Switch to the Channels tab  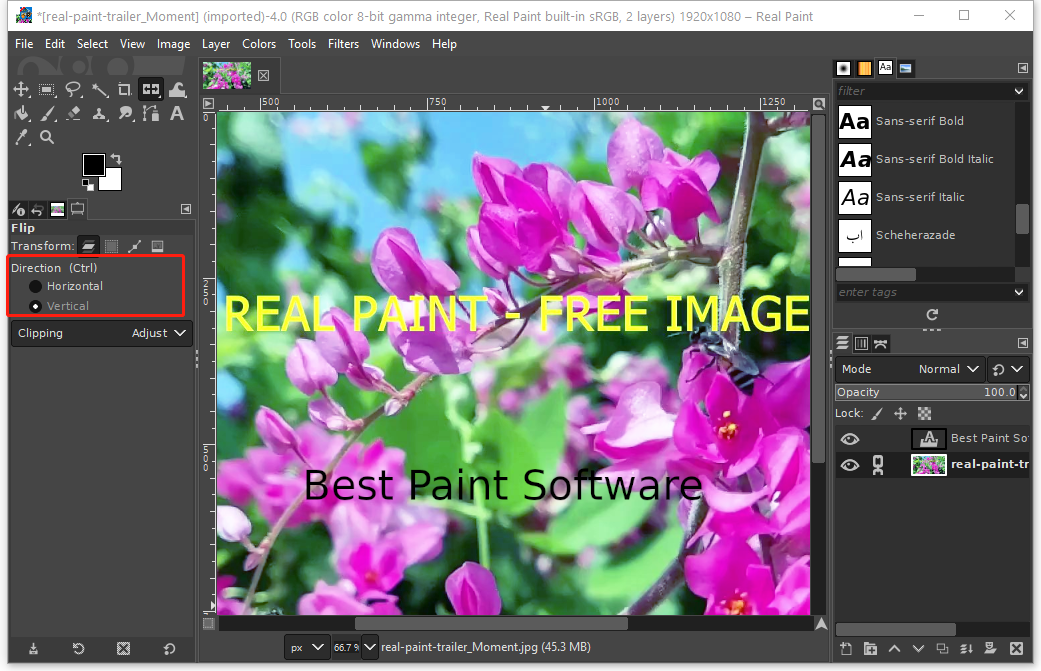coord(861,343)
